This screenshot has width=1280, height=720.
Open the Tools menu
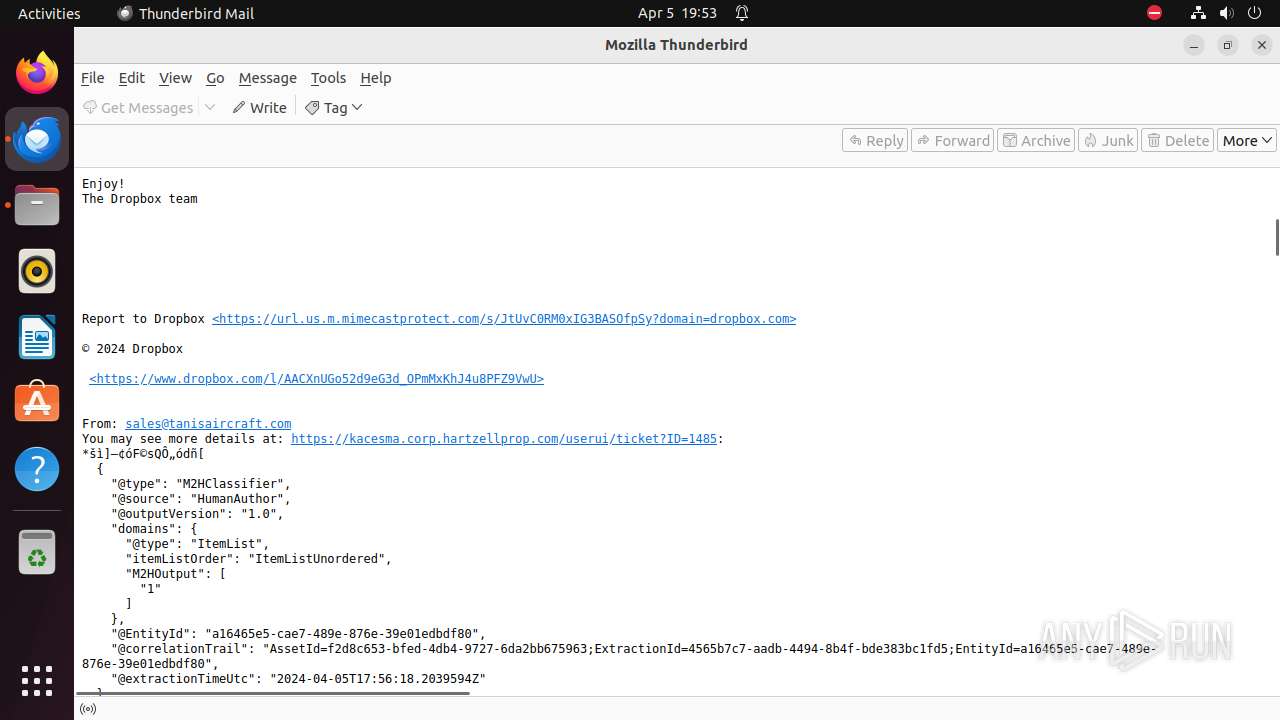[328, 78]
